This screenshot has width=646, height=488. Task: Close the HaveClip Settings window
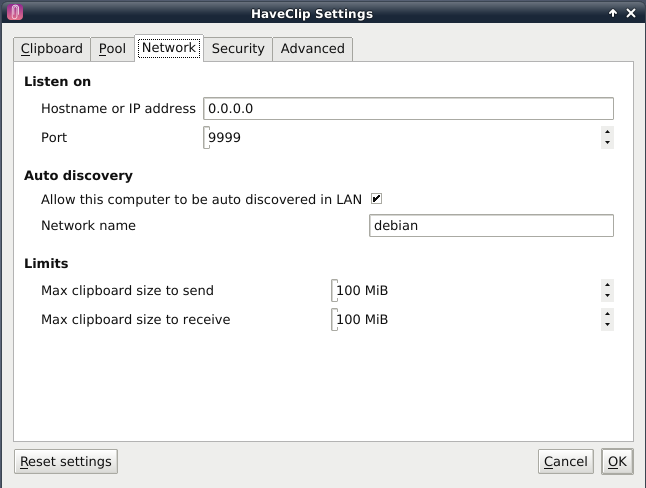(x=631, y=14)
